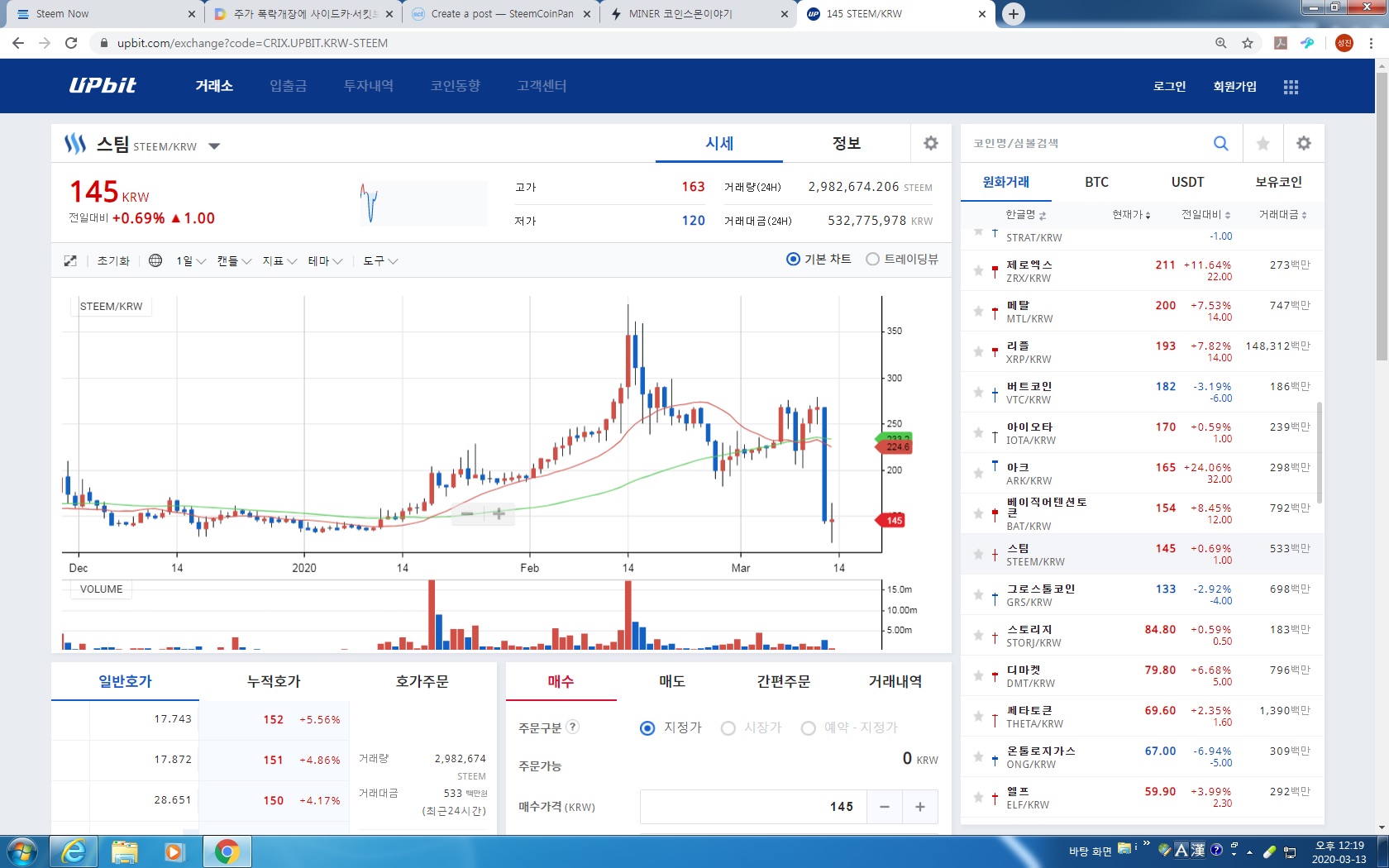Favorite the STORJ/KRW coin star
This screenshot has height=868, width=1389.
[x=978, y=636]
